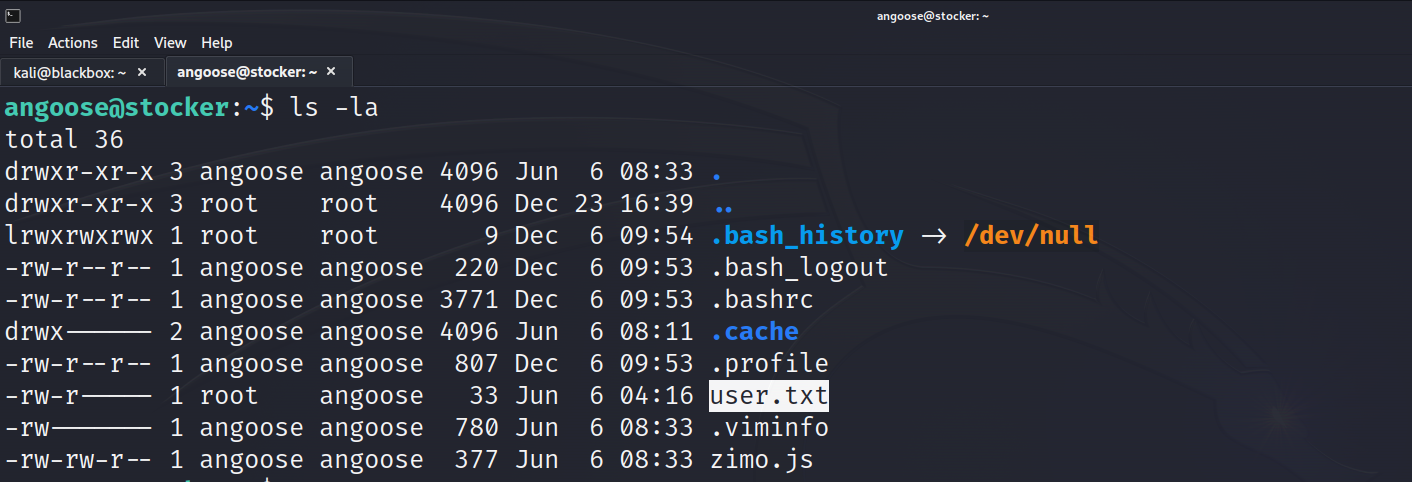Click the typed ls -la command
1412x482 pixels.
point(333,107)
